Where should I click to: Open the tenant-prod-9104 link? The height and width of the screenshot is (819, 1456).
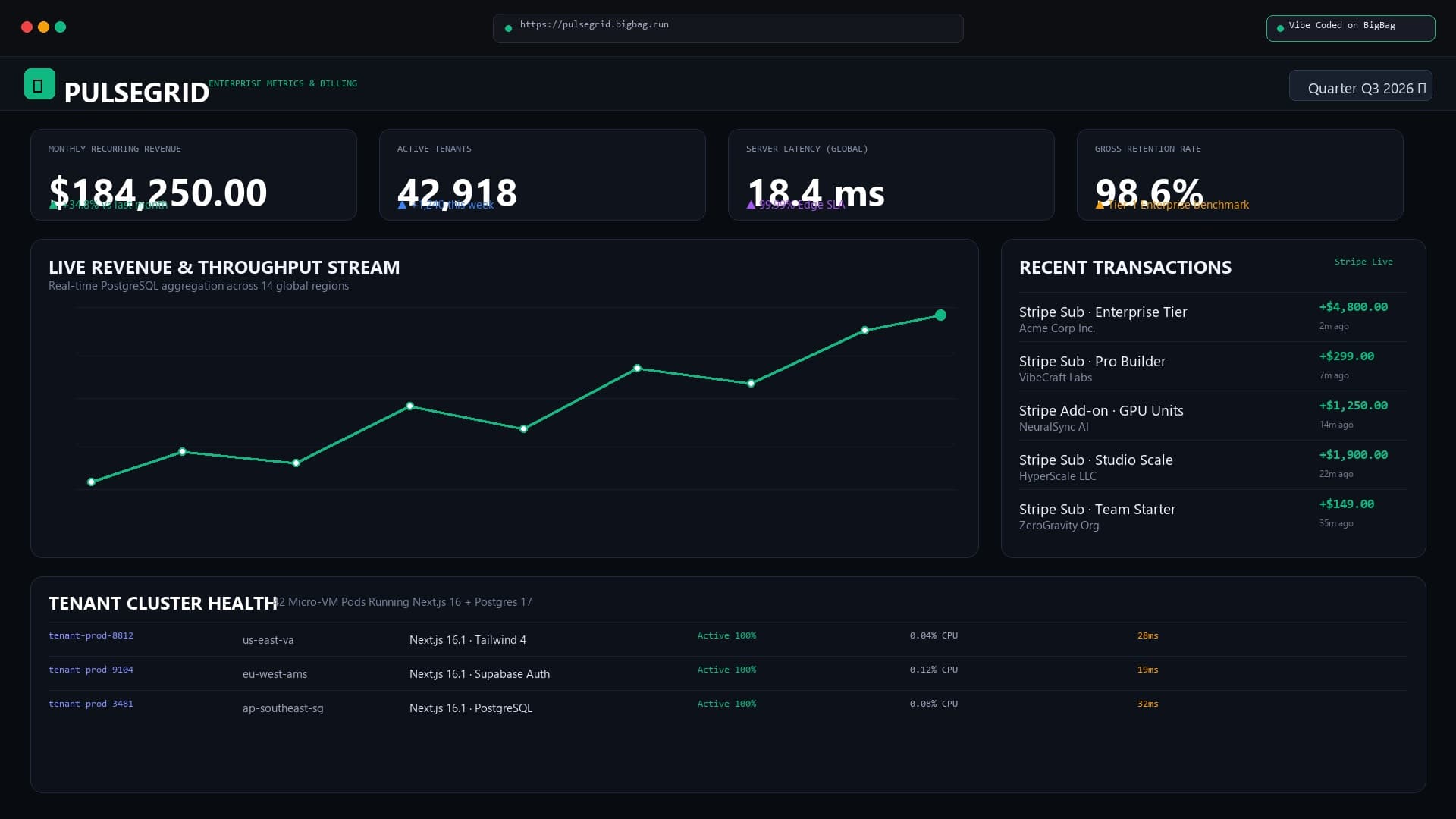point(91,670)
